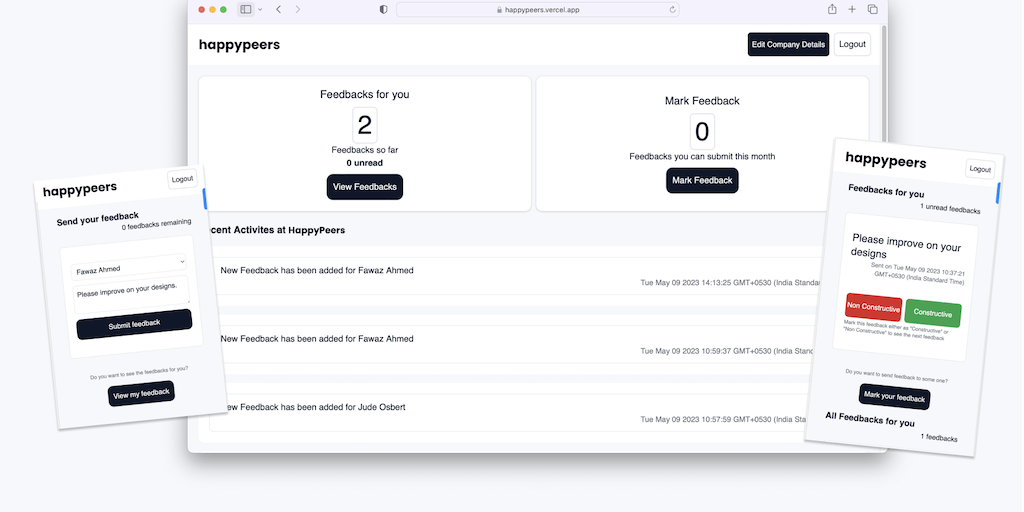
Task: Reload the page with the refresh icon
Action: pyautogui.click(x=672, y=9)
